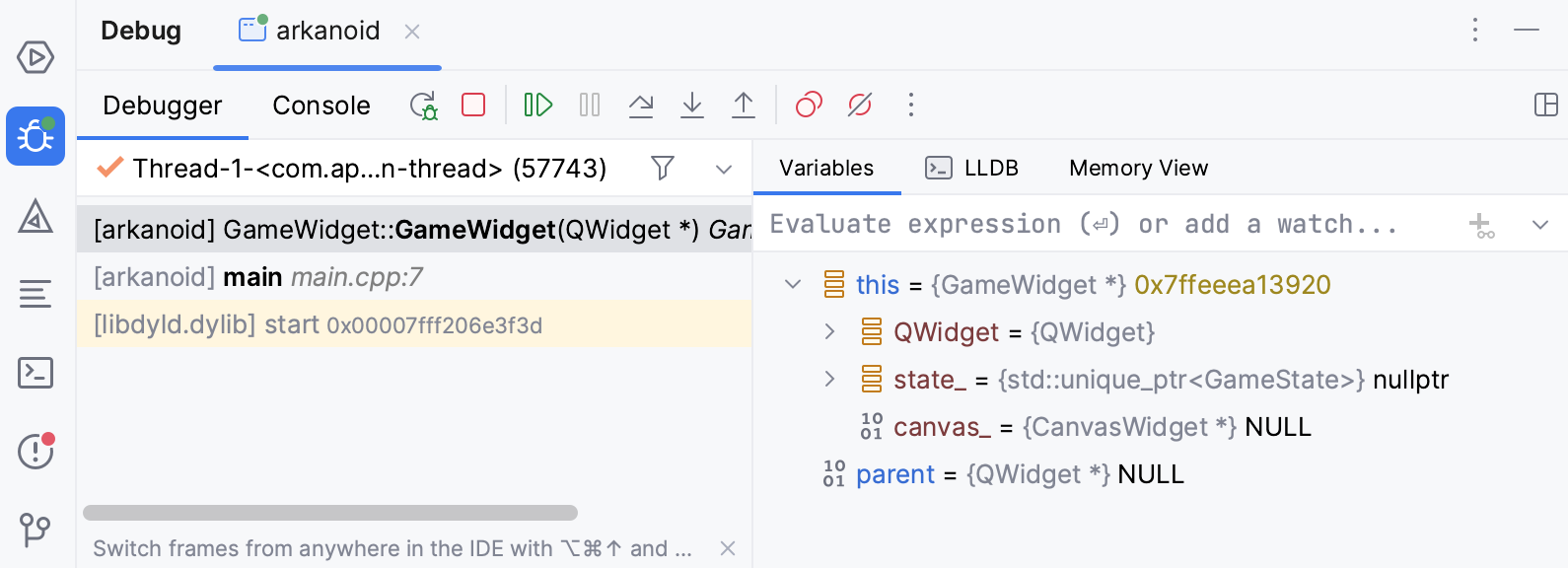Select the "this" variable link
The height and width of the screenshot is (568, 1568).
pyautogui.click(x=878, y=285)
